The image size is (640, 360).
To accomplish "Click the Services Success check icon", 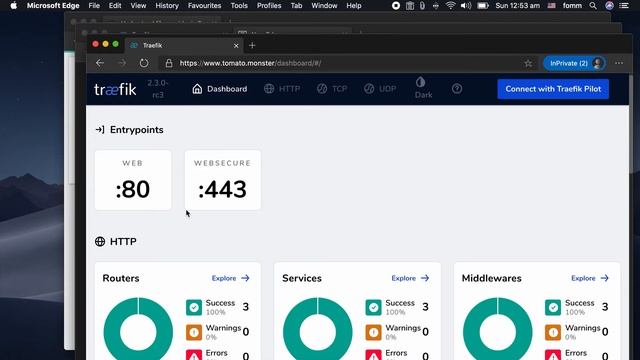I will pyautogui.click(x=373, y=307).
